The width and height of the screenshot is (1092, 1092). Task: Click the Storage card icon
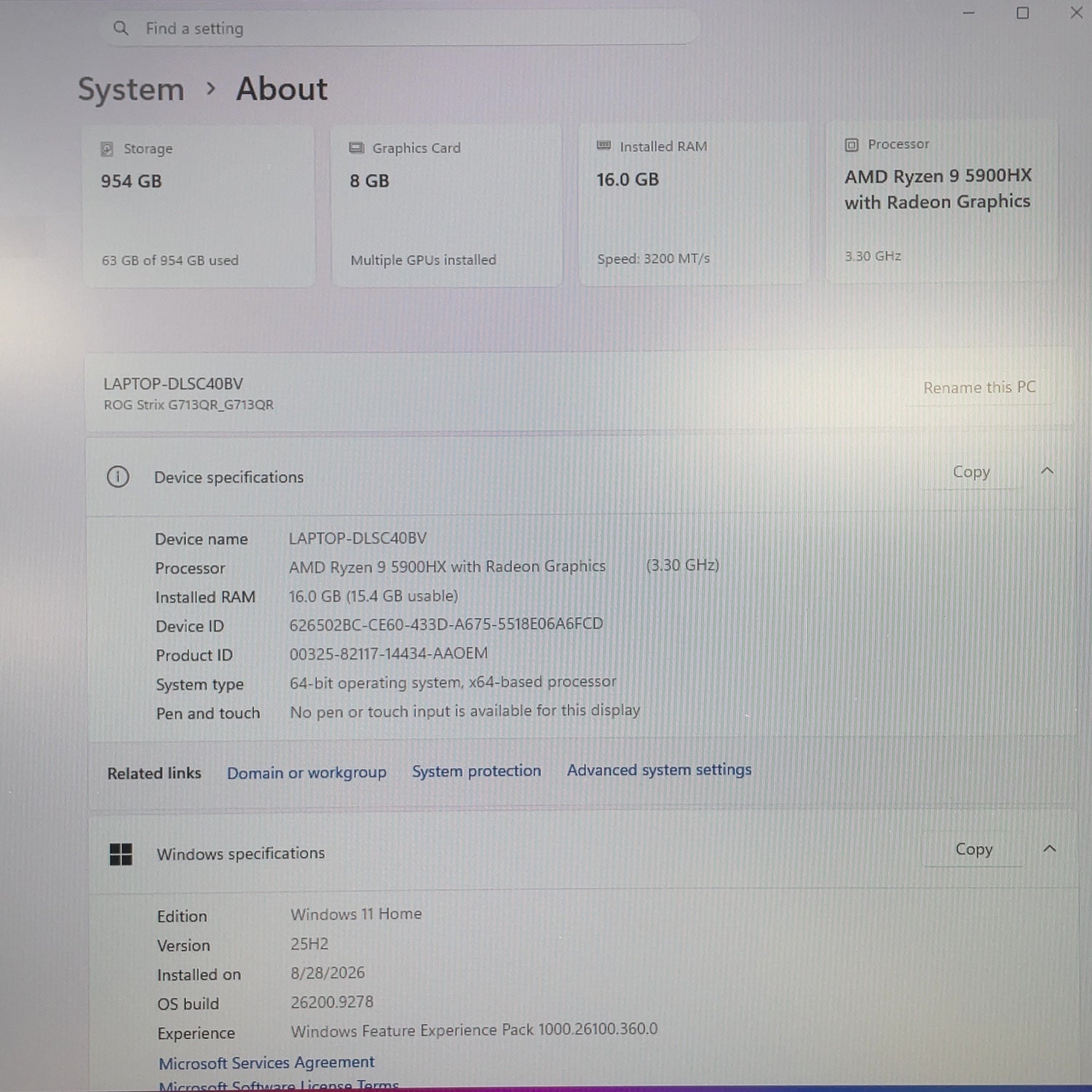coord(107,149)
